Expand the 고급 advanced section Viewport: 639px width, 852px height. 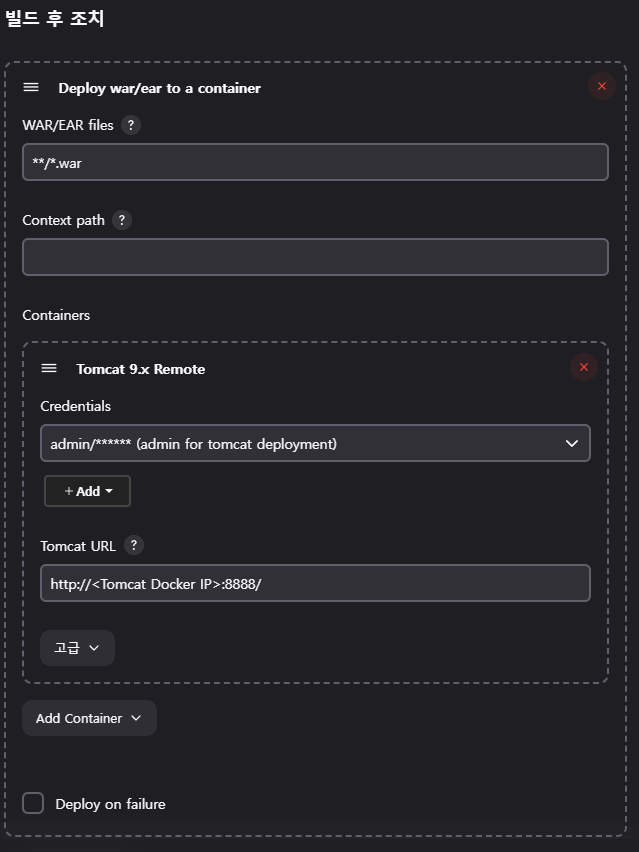77,648
